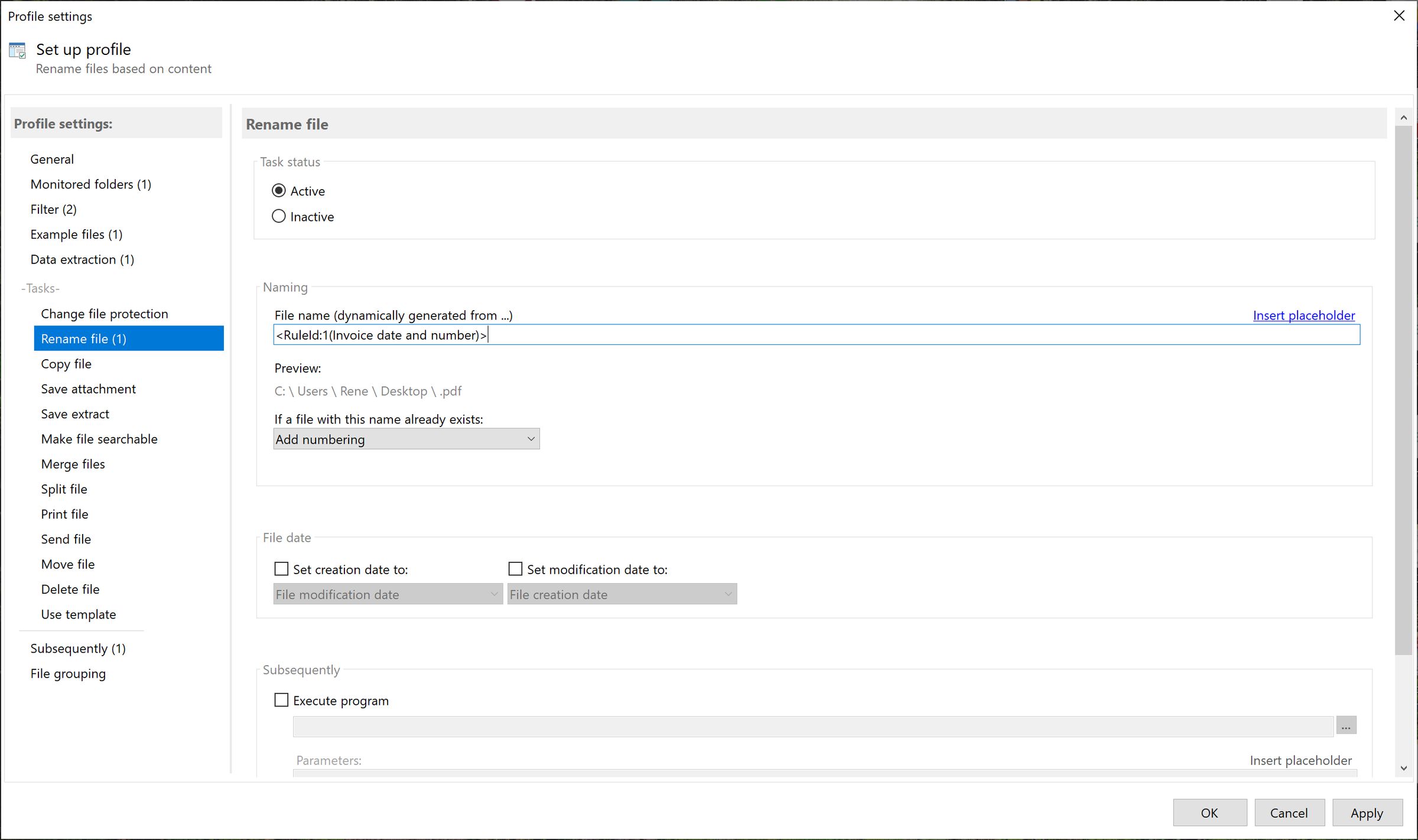The width and height of the screenshot is (1418, 840).
Task: Enable the Execute program option
Action: click(281, 700)
